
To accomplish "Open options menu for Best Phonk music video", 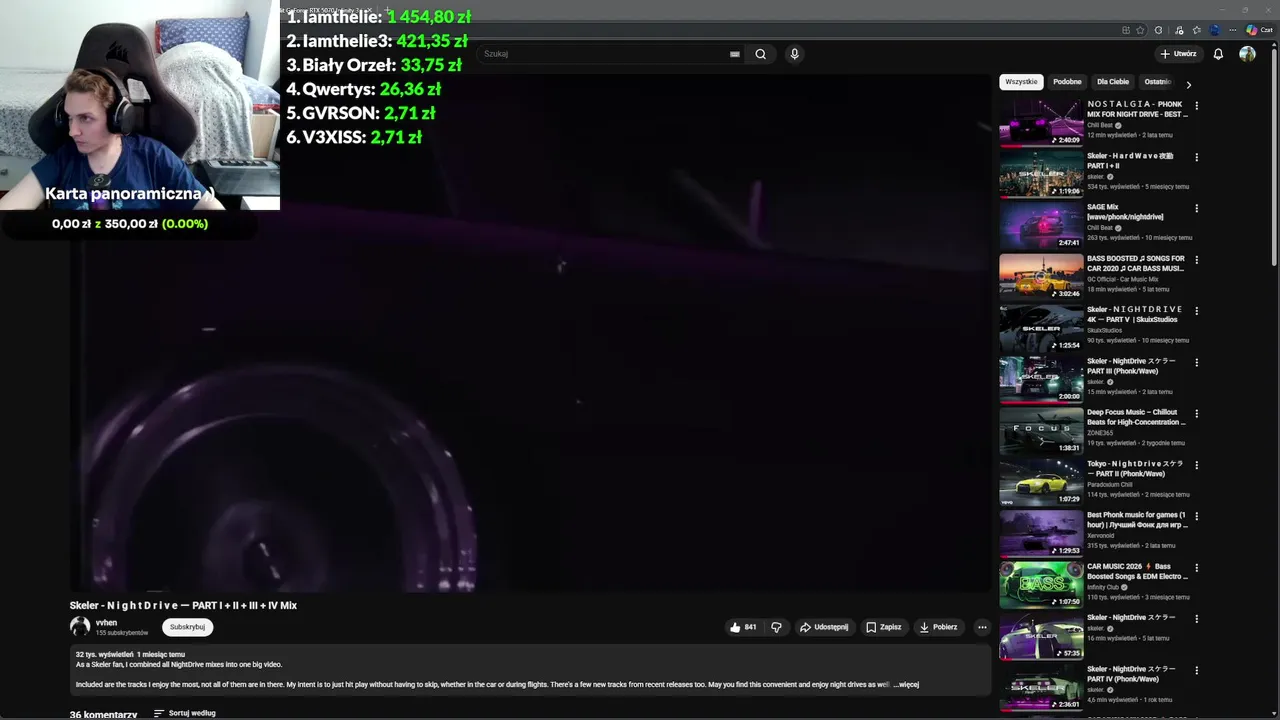I will tap(1196, 517).
